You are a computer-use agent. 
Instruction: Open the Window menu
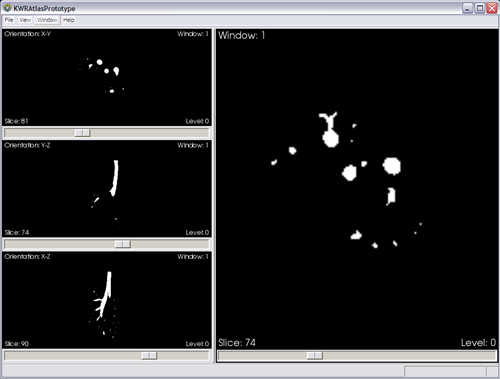[x=47, y=20]
